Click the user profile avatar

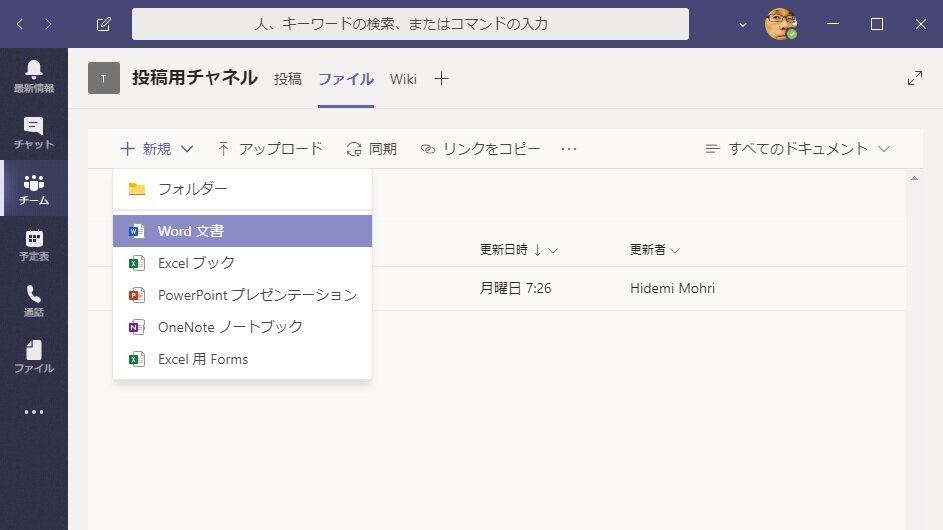(x=780, y=24)
